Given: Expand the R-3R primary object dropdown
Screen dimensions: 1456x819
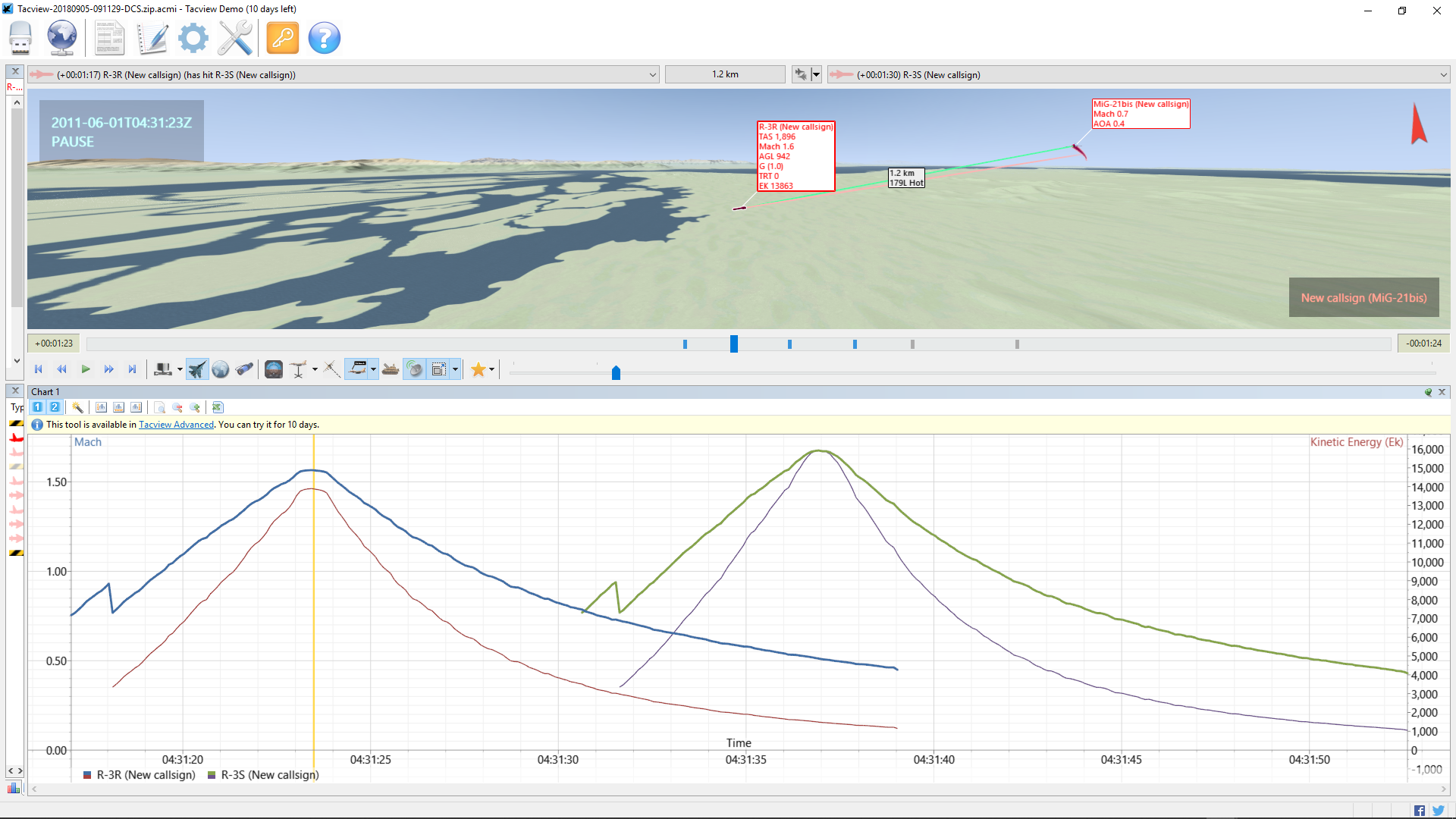Looking at the screenshot, I should pos(653,74).
